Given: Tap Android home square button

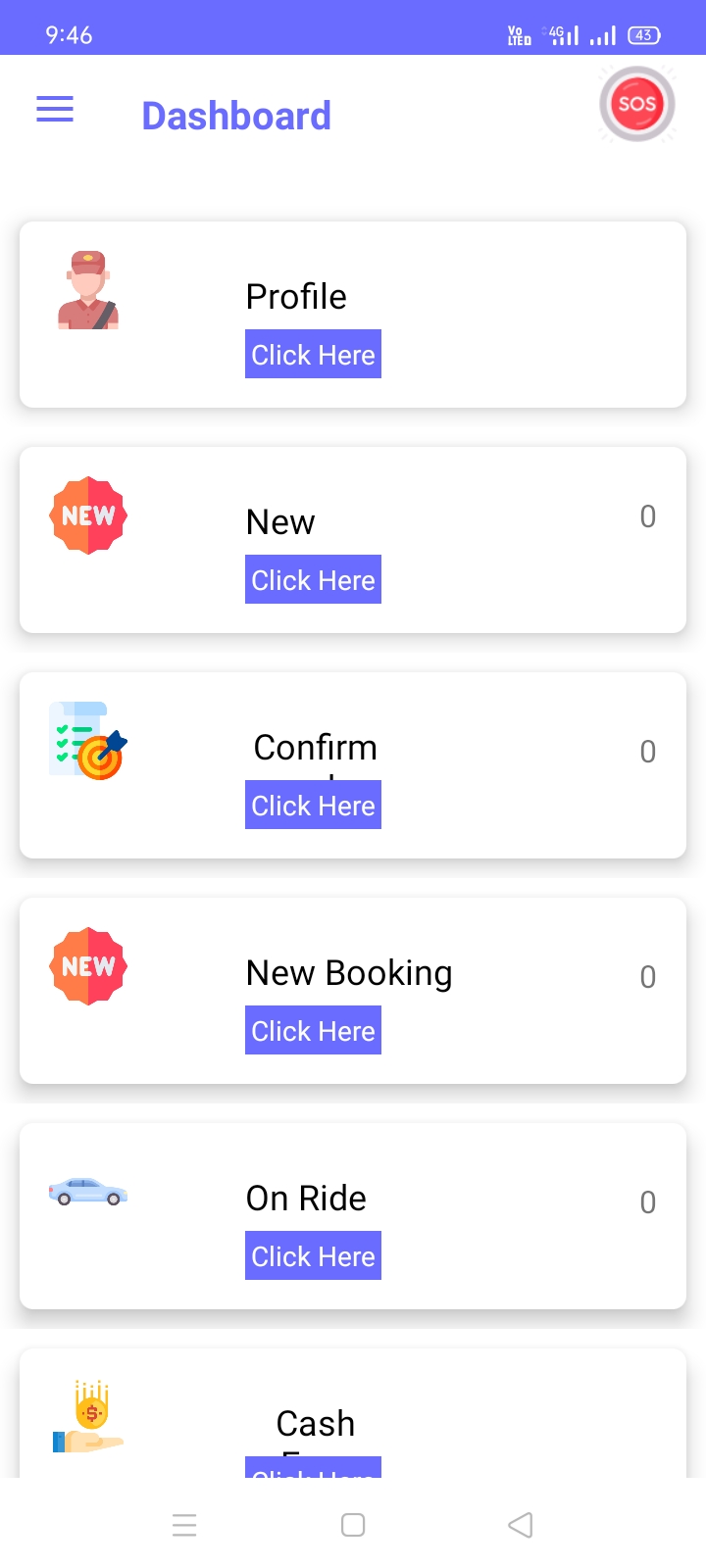Looking at the screenshot, I should tap(353, 1525).
